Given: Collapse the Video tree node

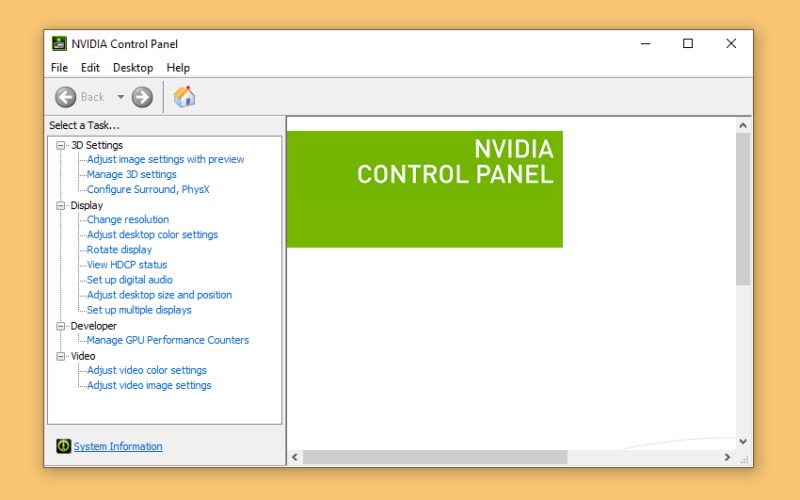Looking at the screenshot, I should [61, 356].
